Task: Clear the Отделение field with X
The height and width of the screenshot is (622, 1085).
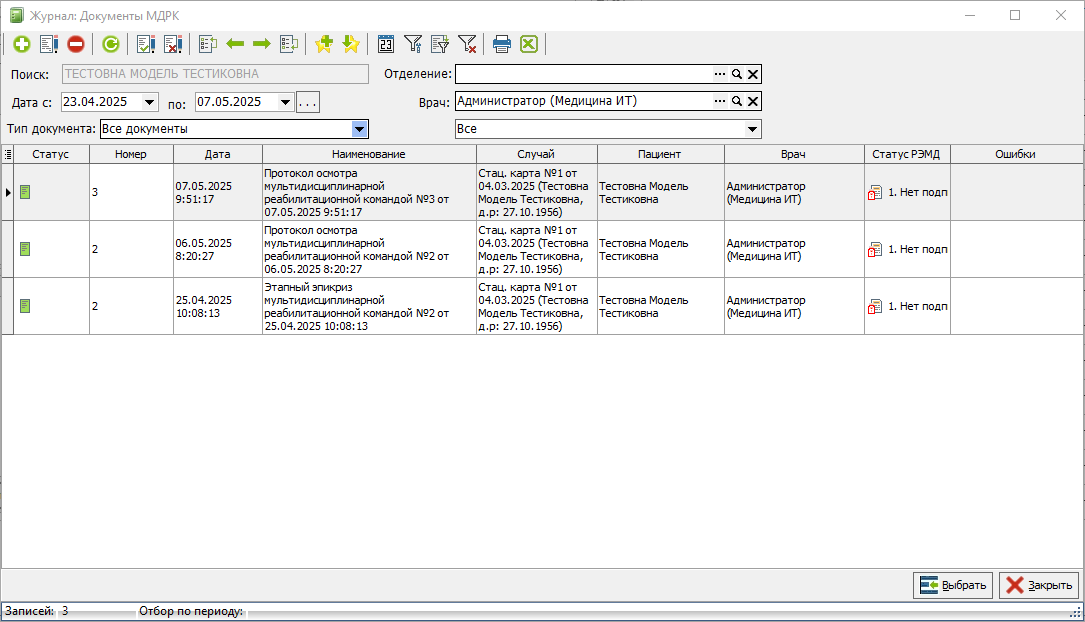Action: pos(753,74)
